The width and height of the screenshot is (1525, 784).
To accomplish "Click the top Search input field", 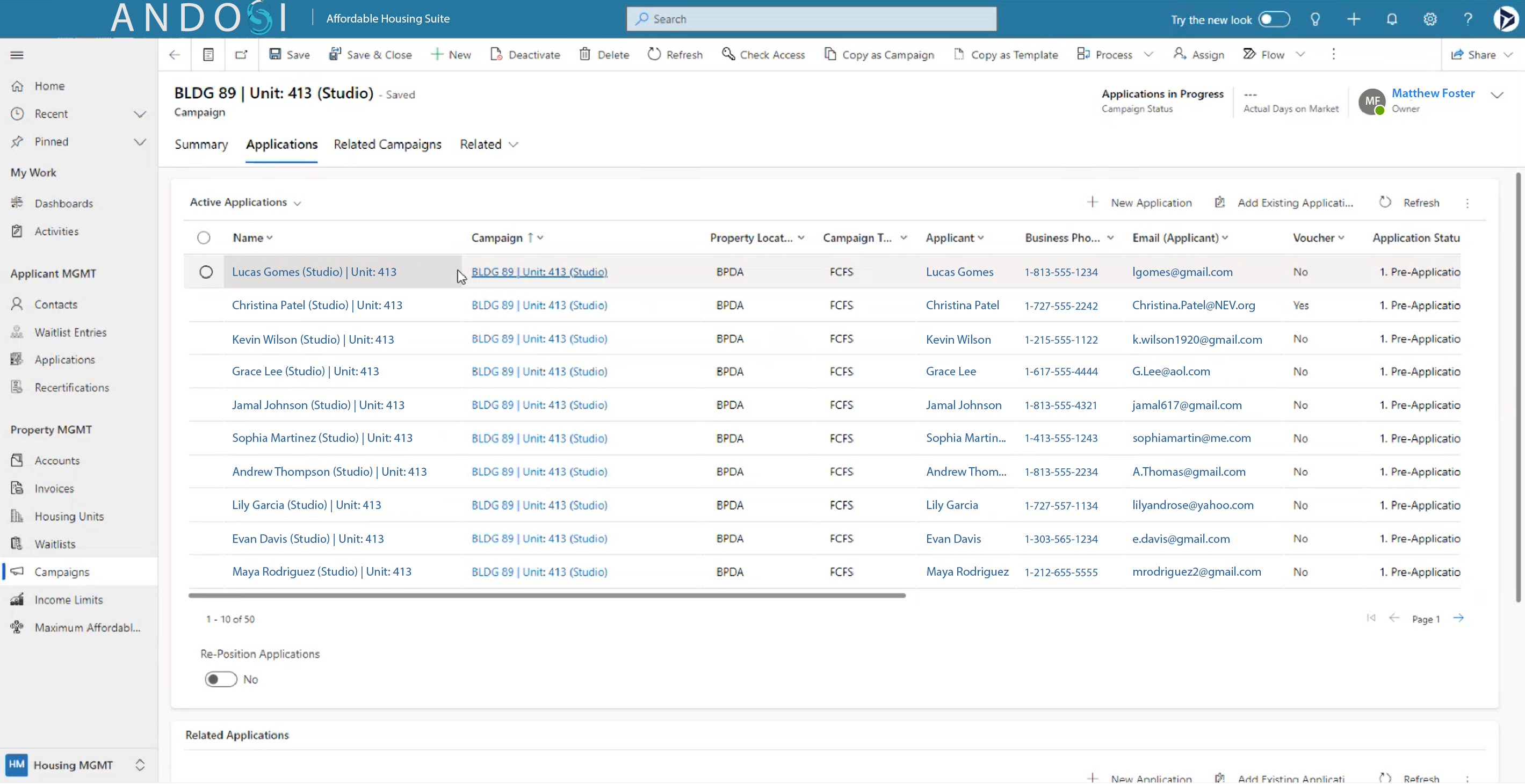I will (x=811, y=19).
